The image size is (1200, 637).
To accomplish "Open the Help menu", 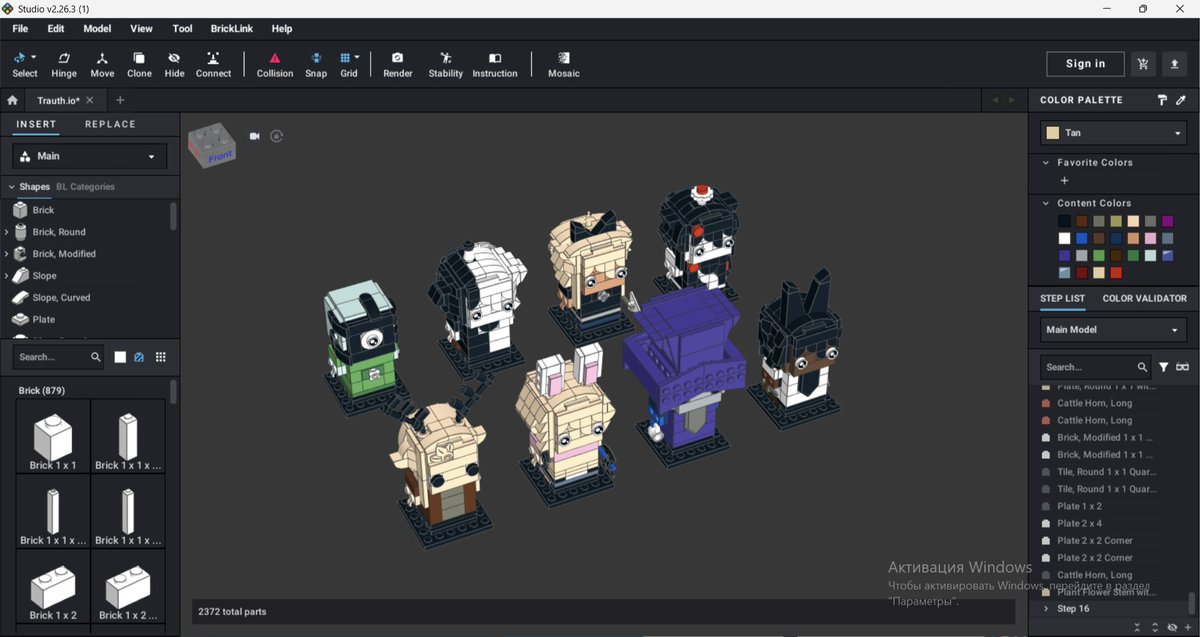I will (282, 29).
